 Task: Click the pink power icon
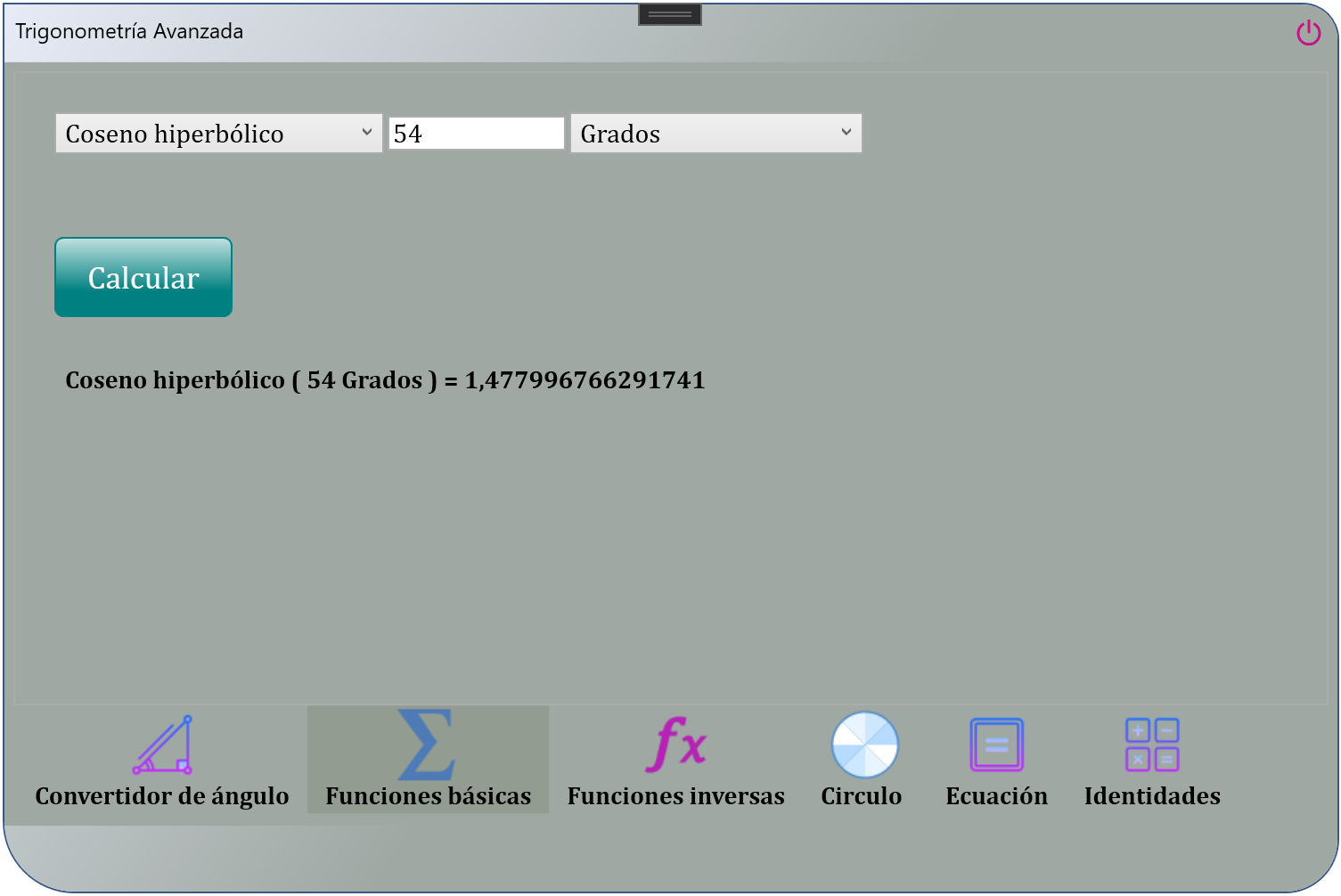coord(1308,33)
